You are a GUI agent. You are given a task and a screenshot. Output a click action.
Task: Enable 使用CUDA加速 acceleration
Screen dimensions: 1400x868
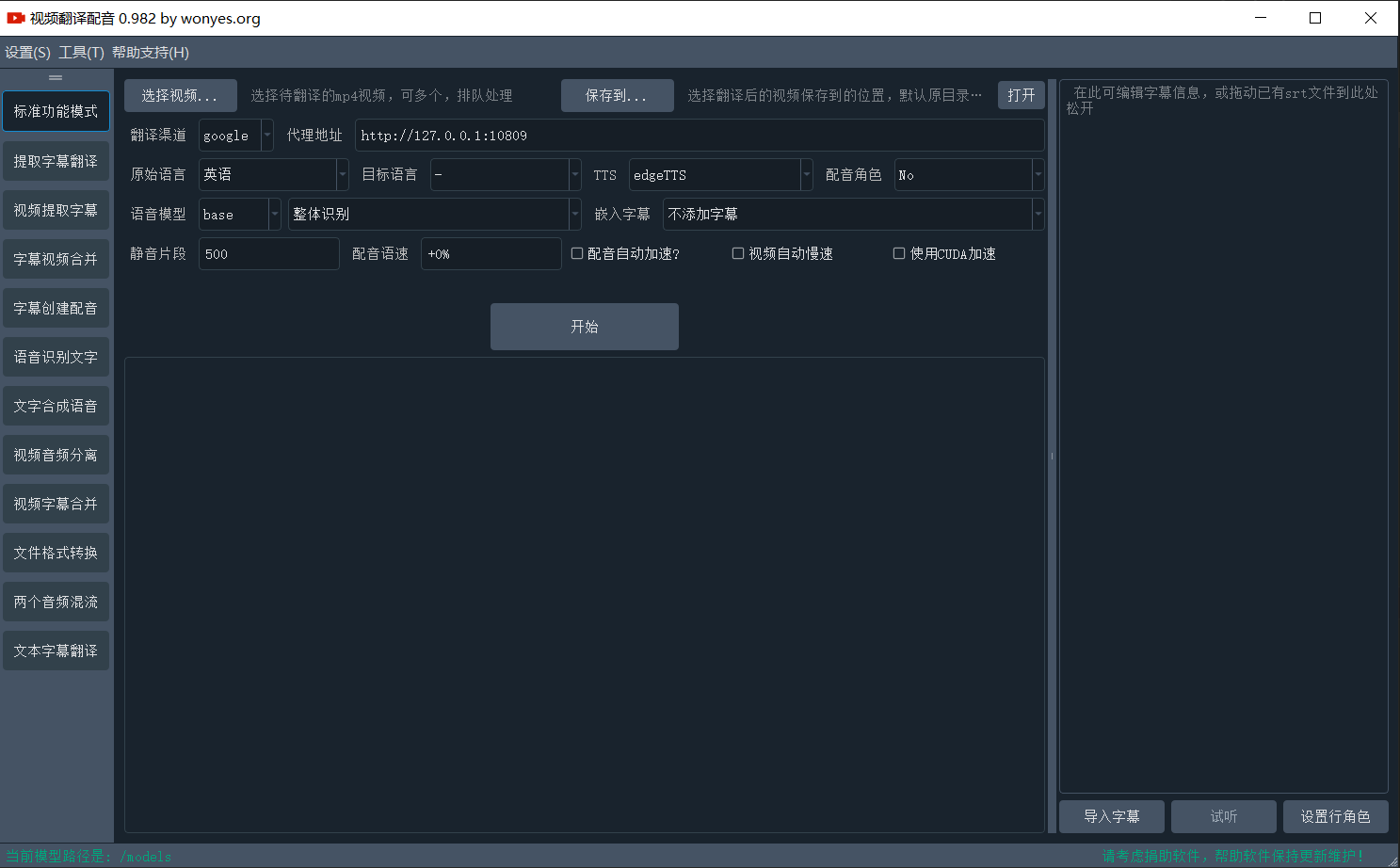point(899,252)
